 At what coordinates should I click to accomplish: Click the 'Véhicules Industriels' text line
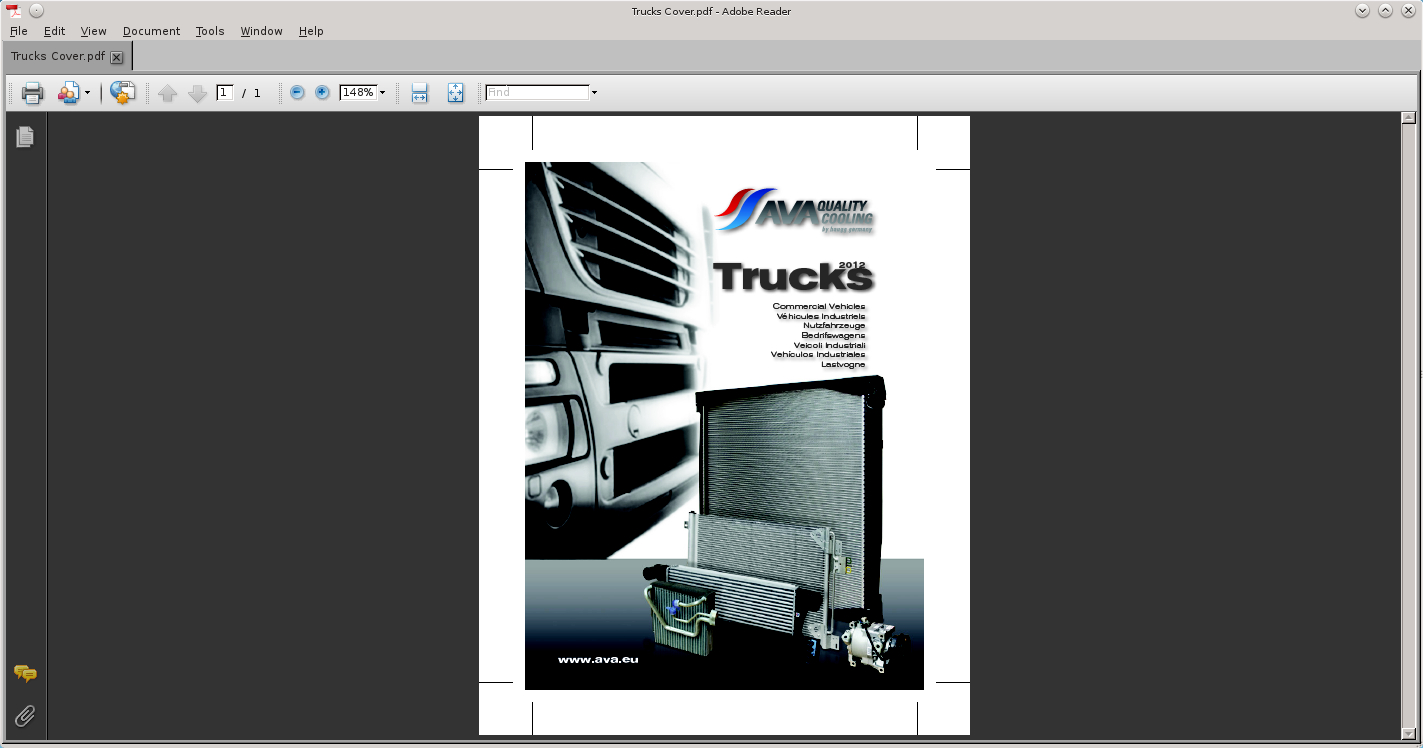[821, 316]
